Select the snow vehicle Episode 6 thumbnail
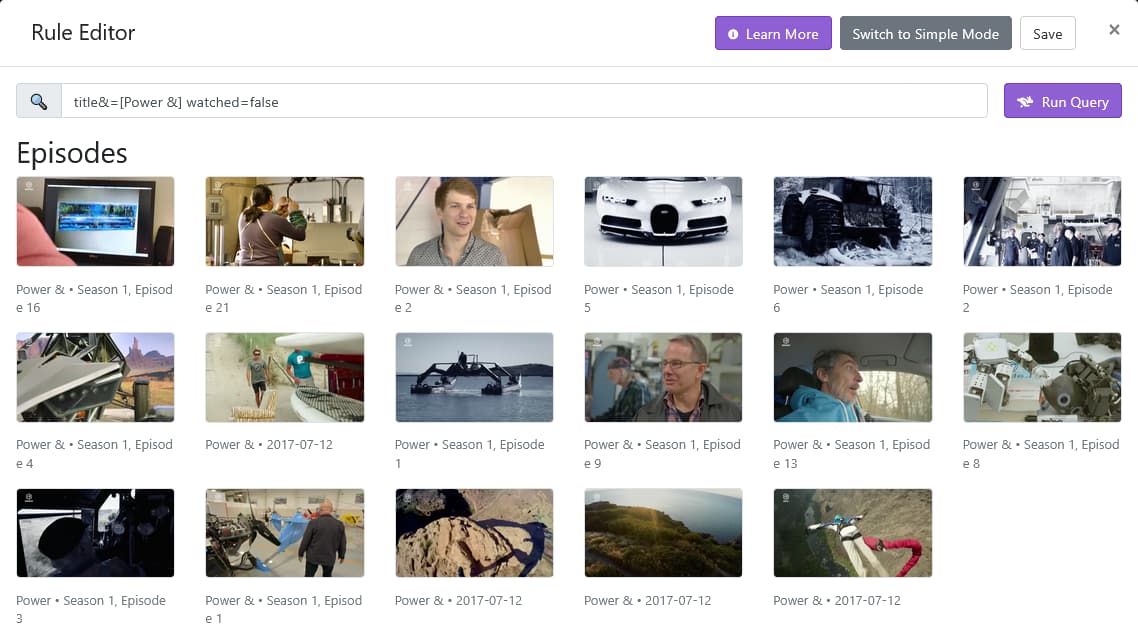Viewport: 1138px width, 626px height. [852, 221]
